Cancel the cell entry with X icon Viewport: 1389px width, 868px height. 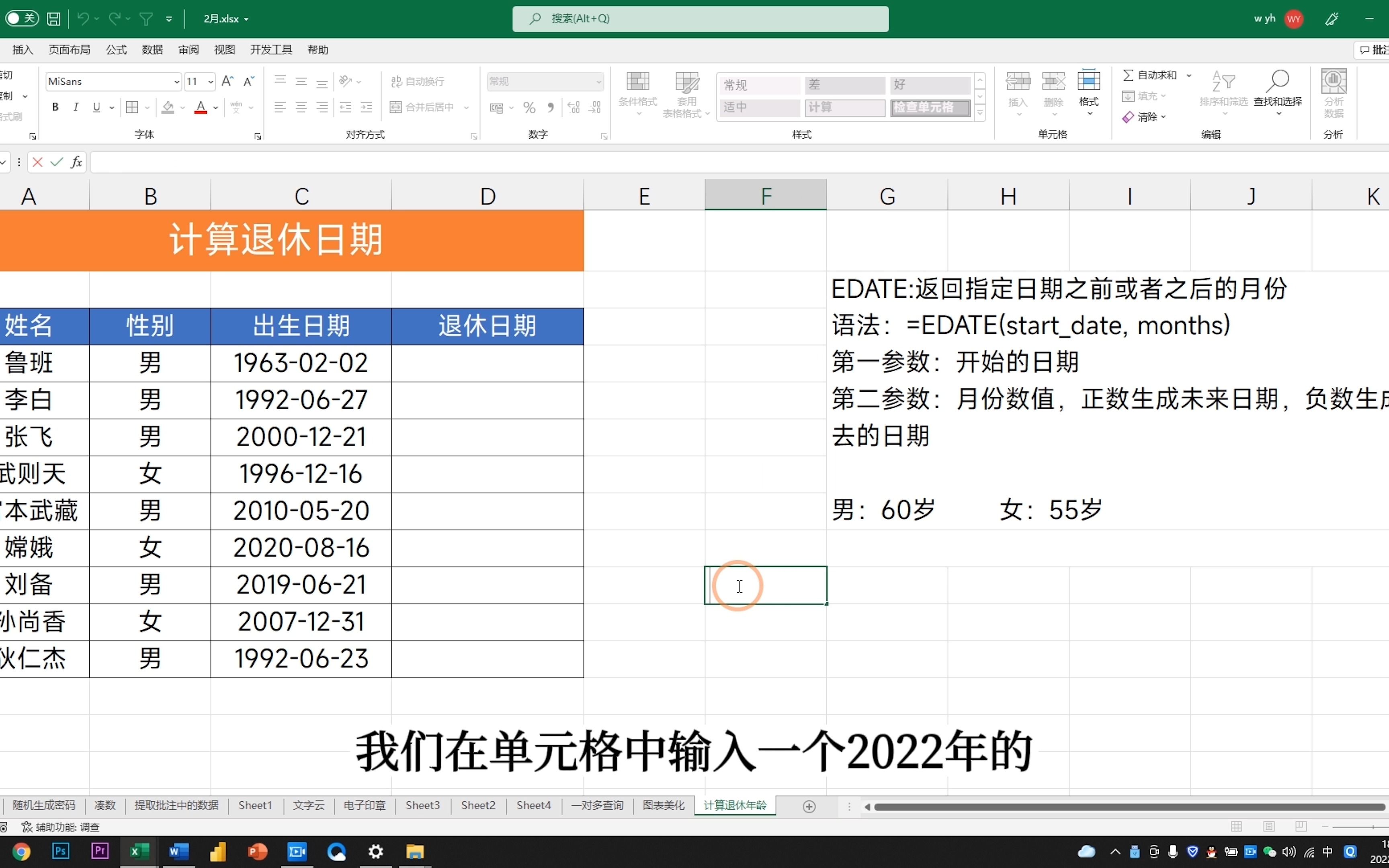tap(38, 162)
